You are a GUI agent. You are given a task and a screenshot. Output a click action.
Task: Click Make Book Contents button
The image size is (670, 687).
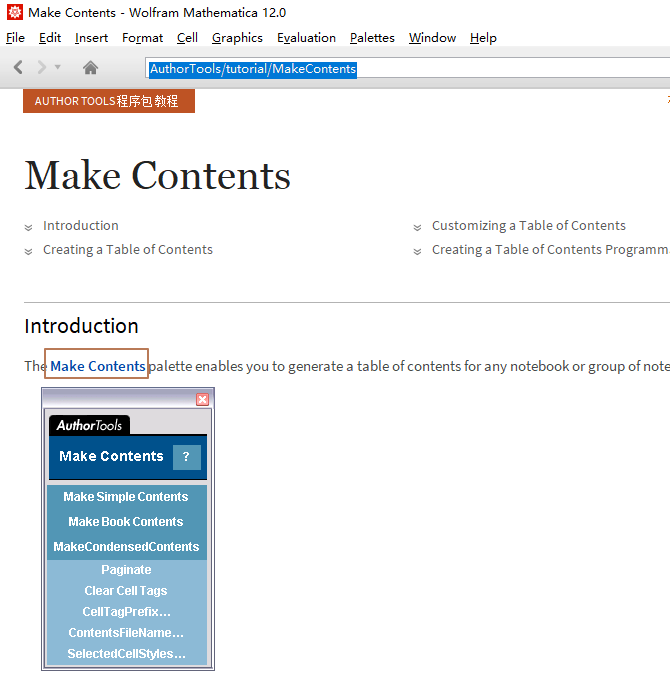126,522
